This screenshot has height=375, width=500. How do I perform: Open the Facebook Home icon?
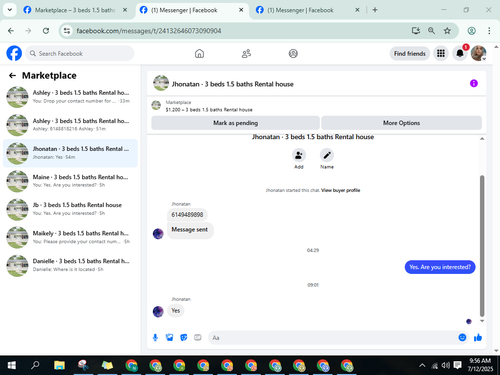coord(199,53)
